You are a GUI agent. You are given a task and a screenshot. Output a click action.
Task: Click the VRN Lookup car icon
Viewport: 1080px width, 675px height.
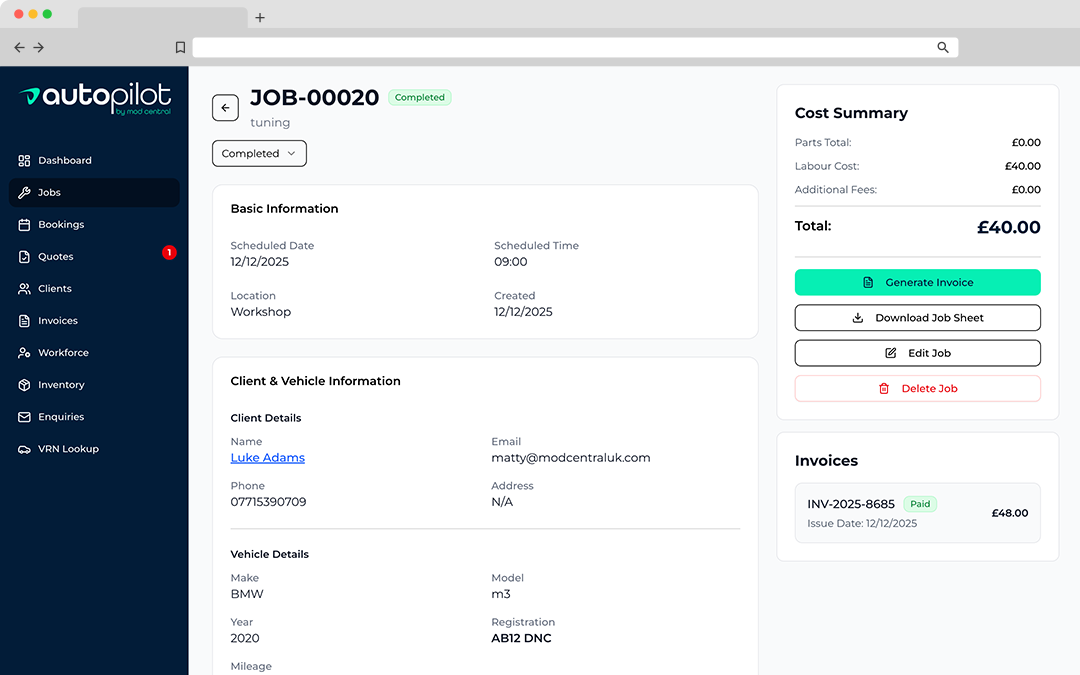[x=25, y=449]
